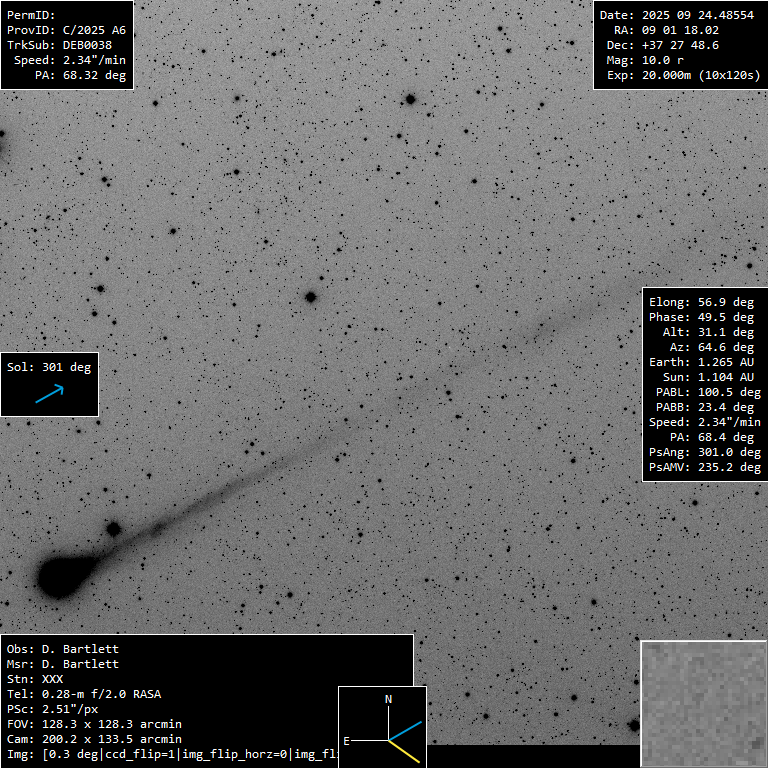Image resolution: width=768 pixels, height=768 pixels.
Task: Click the blue solar direction arrow
Action: click(49, 395)
